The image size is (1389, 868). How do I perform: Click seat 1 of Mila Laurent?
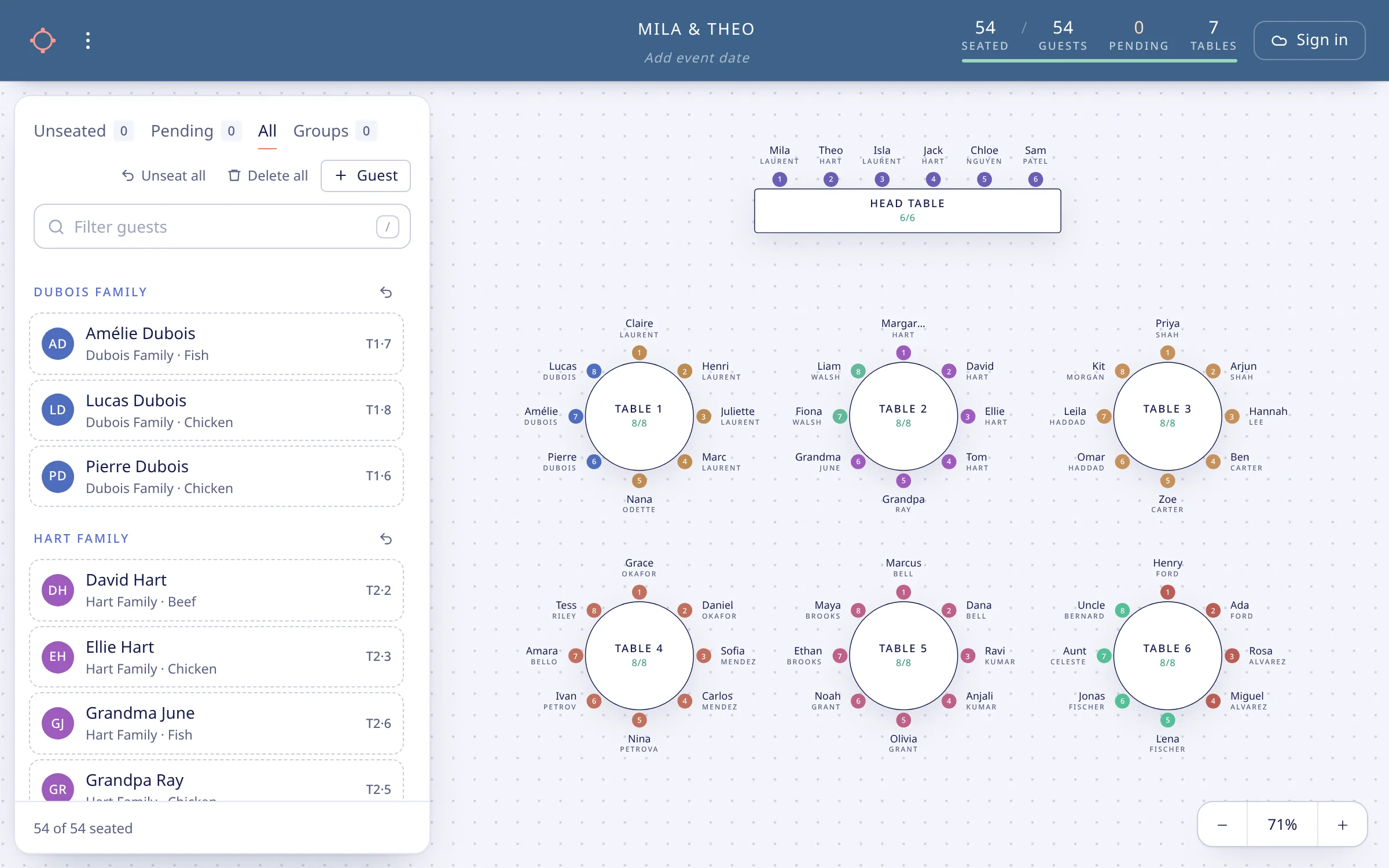point(780,179)
